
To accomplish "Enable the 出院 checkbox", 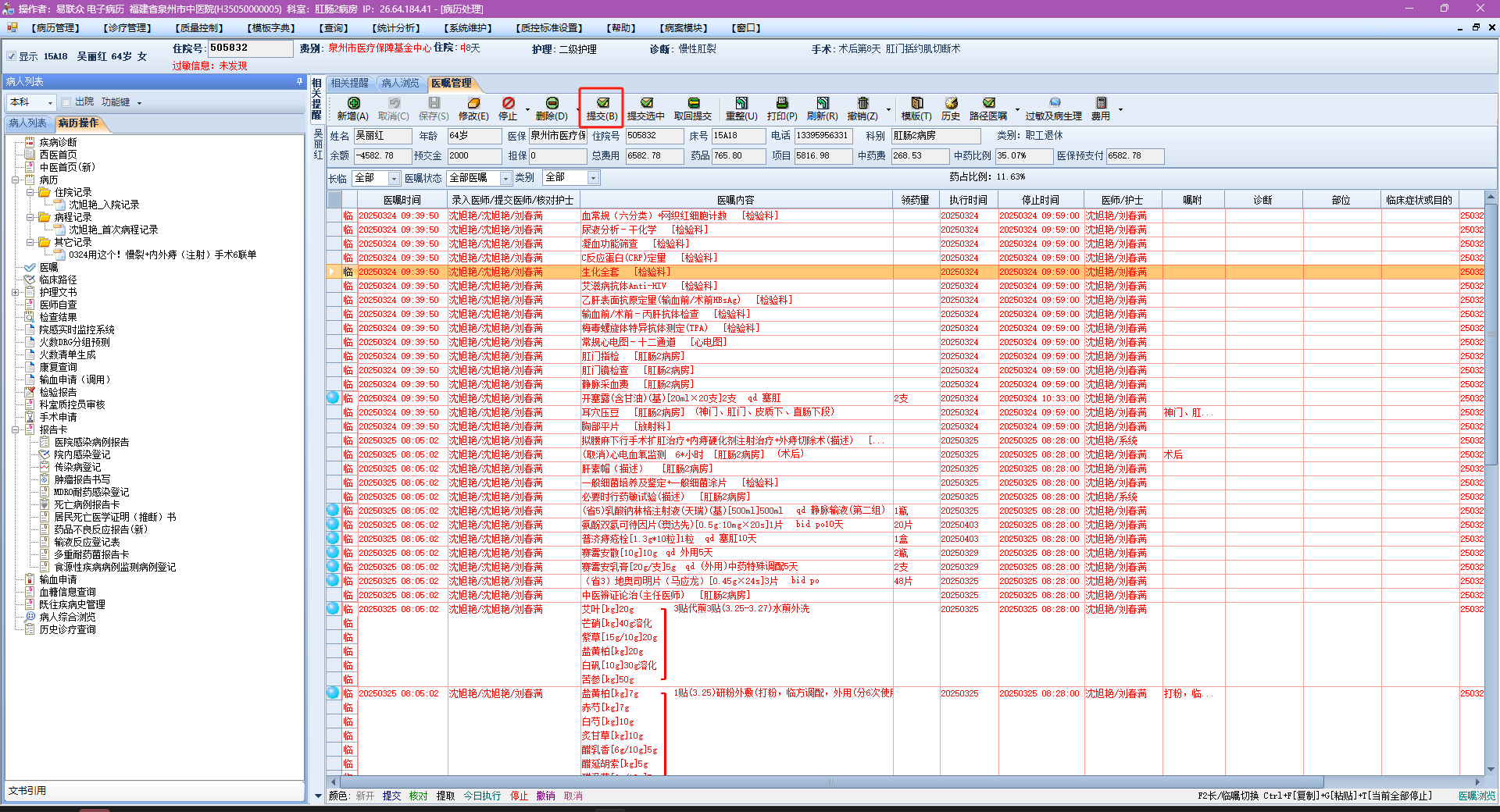I will [66, 102].
